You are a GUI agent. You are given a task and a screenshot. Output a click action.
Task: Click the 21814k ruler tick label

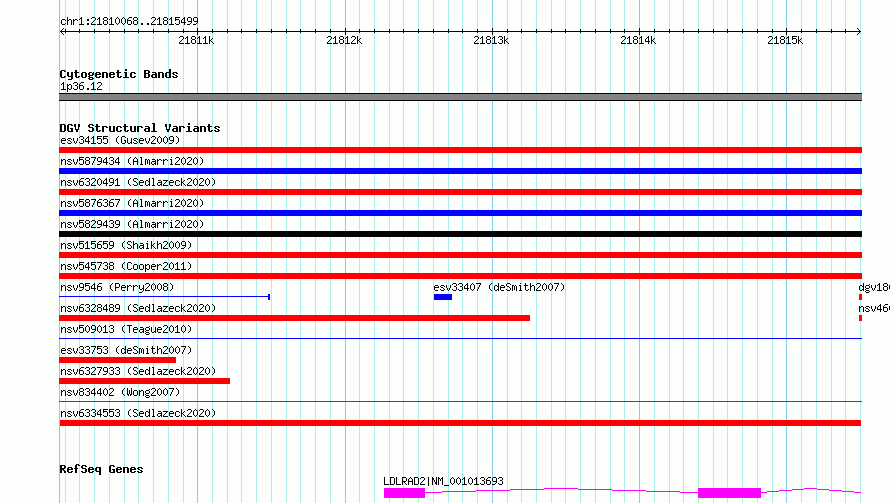638,40
